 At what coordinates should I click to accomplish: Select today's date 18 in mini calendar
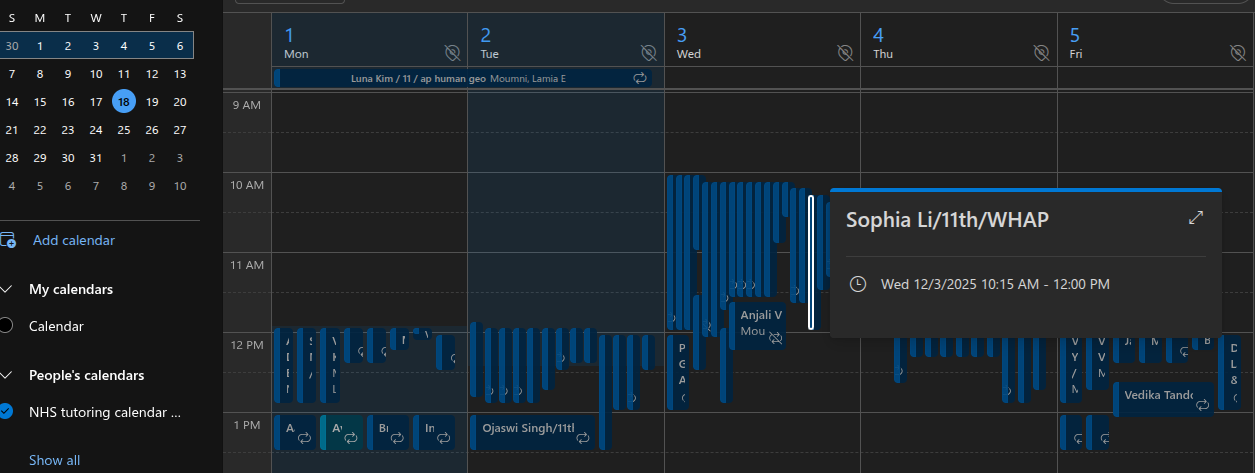click(x=124, y=101)
